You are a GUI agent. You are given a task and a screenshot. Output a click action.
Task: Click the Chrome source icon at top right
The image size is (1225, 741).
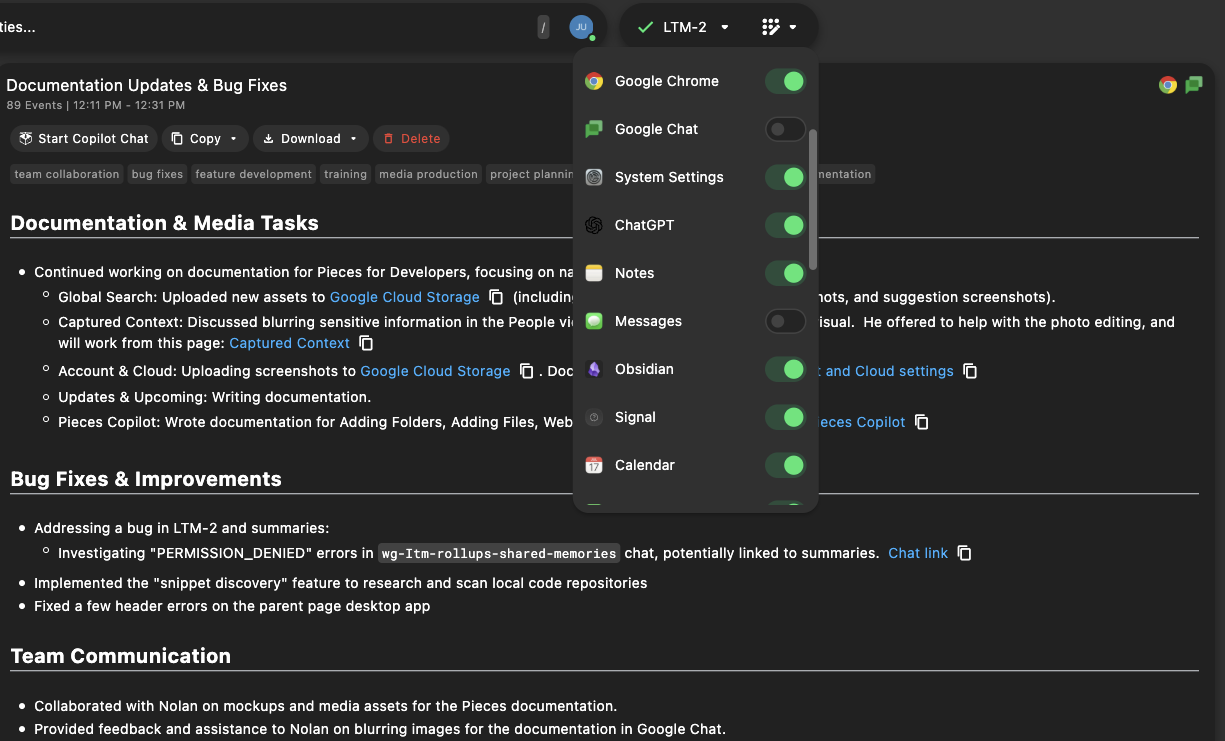click(1167, 85)
